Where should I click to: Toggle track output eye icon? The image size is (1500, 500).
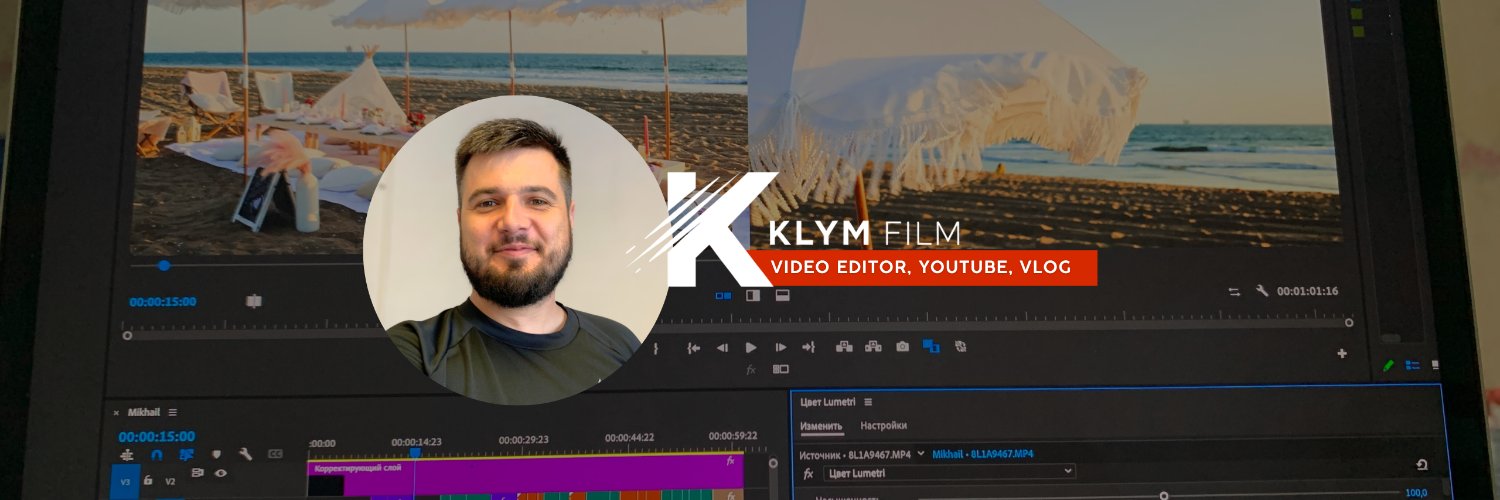[x=220, y=474]
